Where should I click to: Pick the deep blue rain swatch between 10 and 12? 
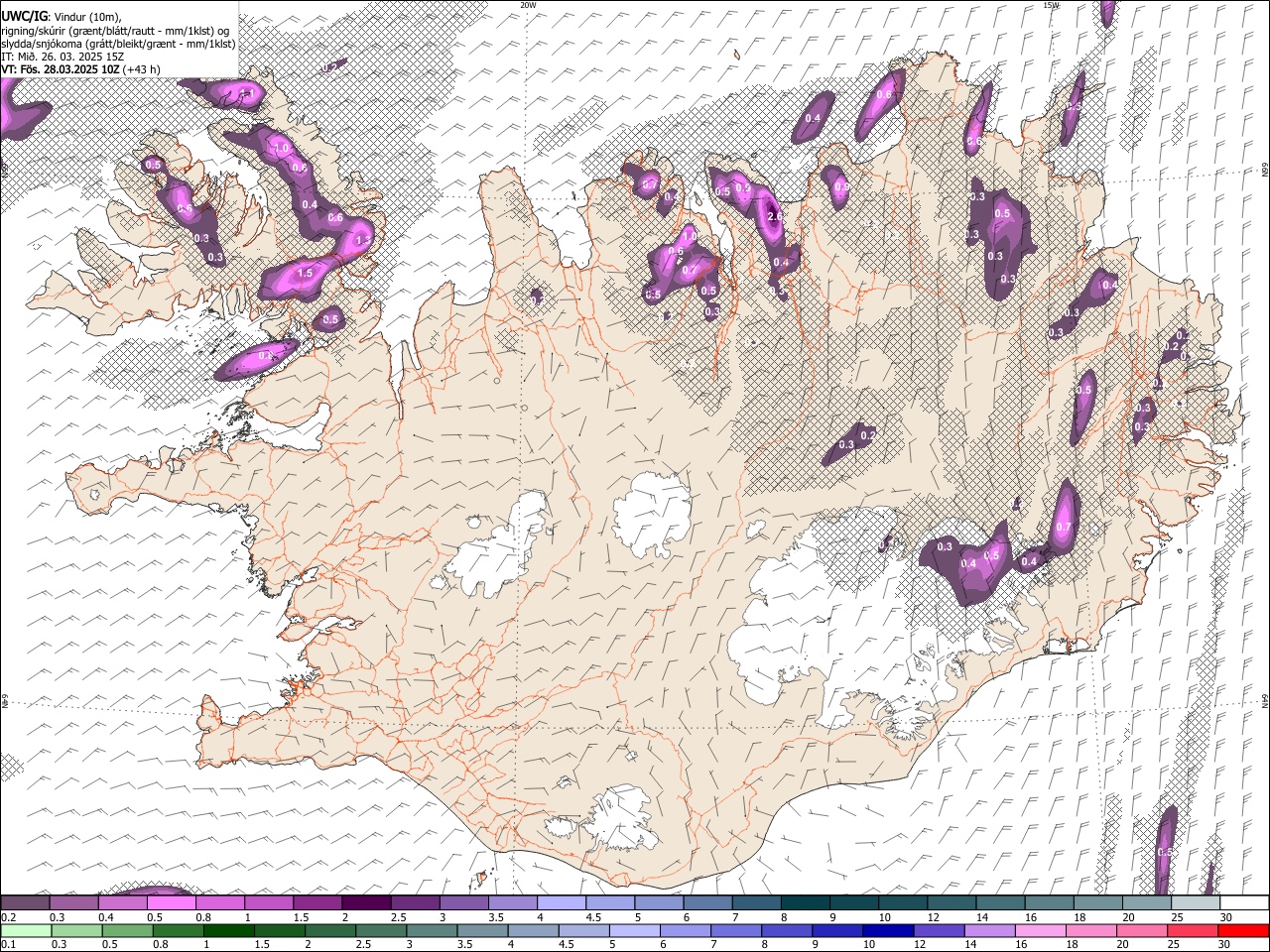point(886,930)
